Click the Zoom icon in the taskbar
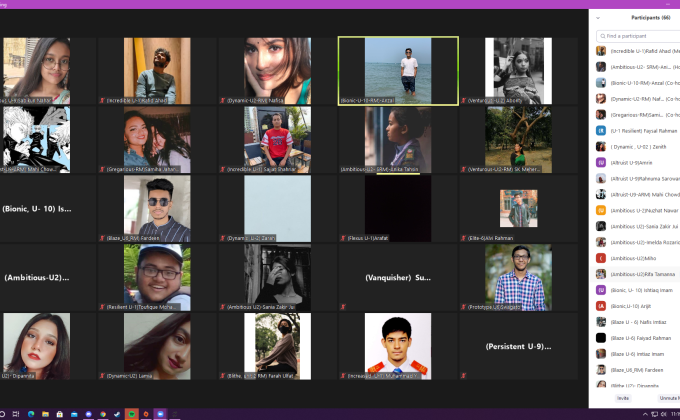The height and width of the screenshot is (420, 680). 160,413
